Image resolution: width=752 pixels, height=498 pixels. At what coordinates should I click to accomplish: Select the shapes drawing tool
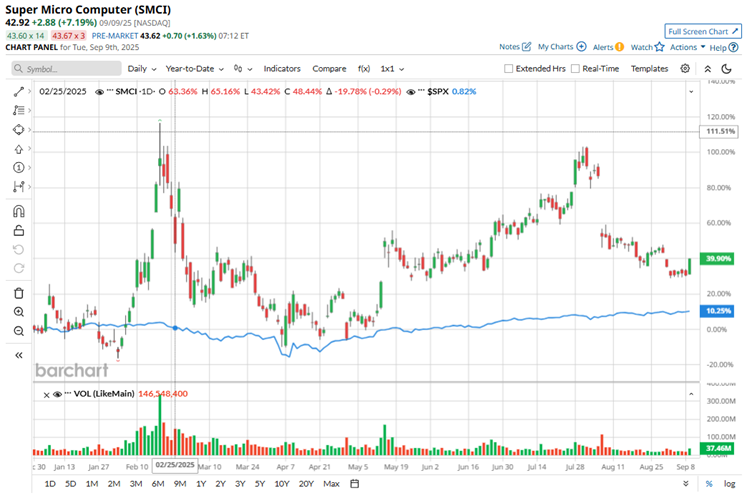pyautogui.click(x=18, y=130)
